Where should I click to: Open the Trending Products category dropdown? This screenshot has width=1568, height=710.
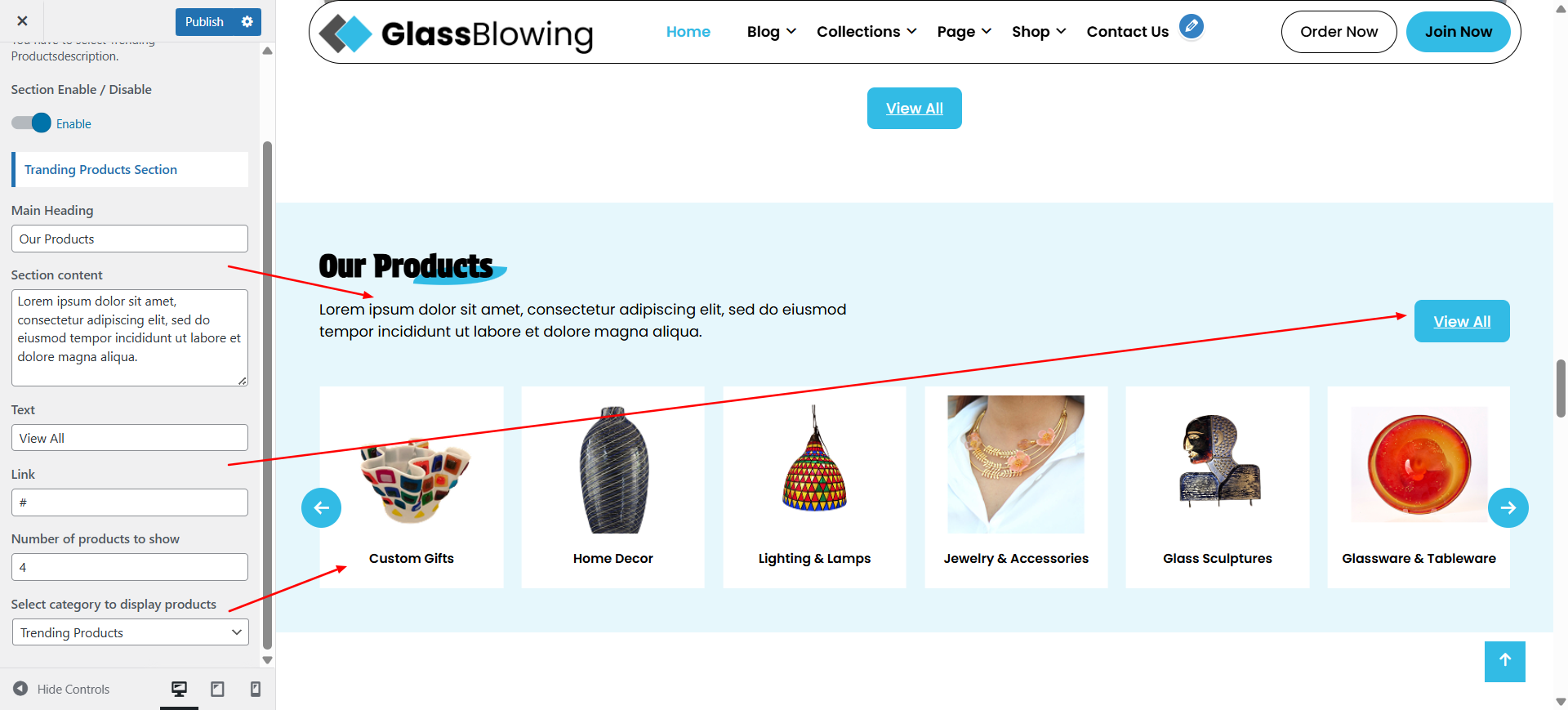point(131,632)
